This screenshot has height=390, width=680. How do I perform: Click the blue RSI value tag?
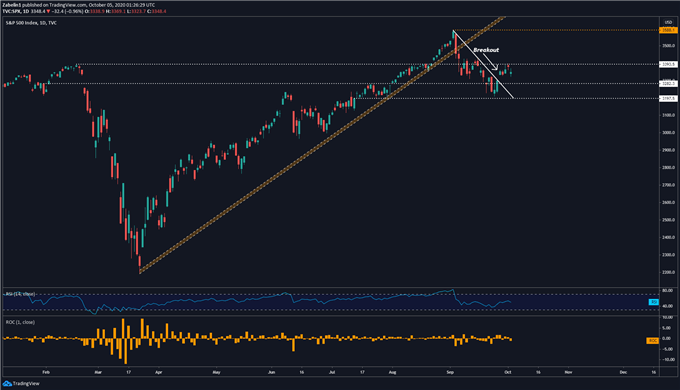654,302
